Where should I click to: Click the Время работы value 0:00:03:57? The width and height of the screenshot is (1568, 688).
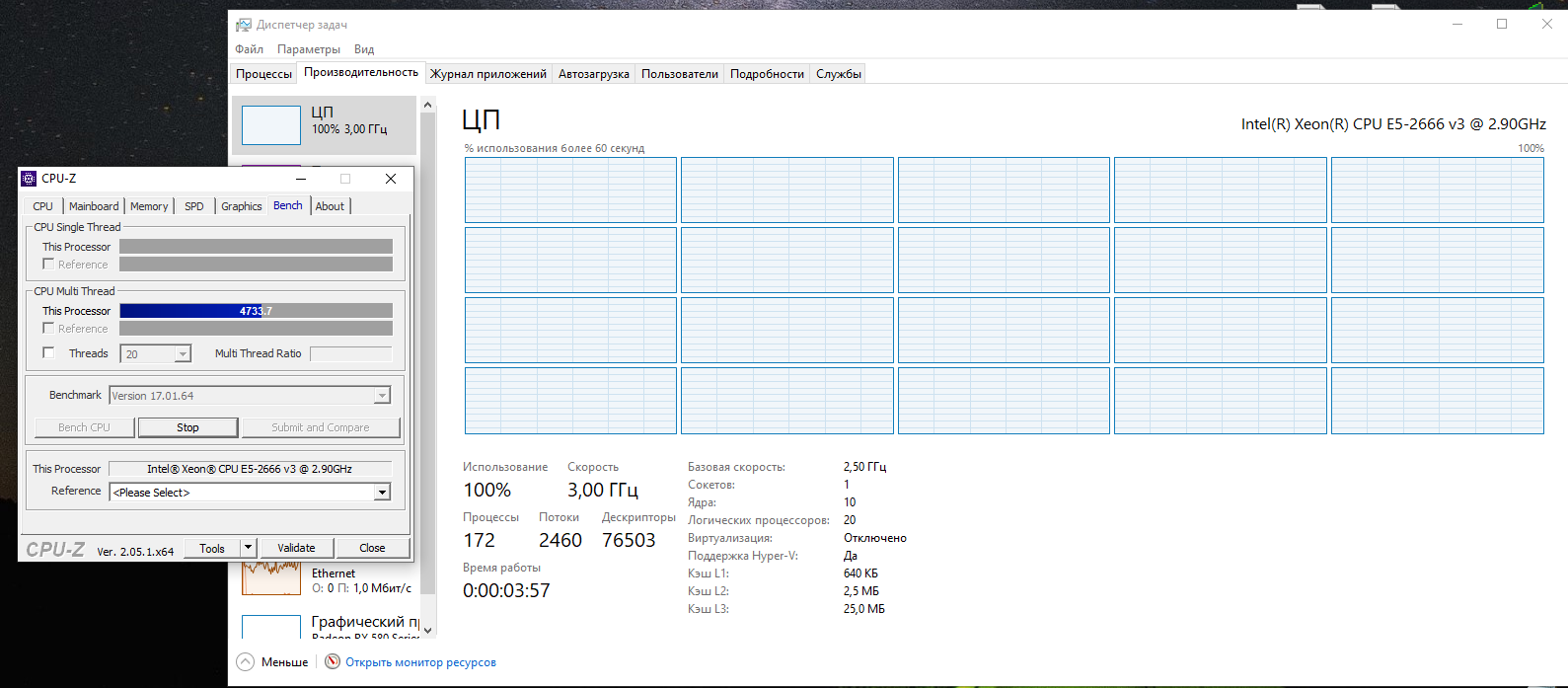point(506,591)
